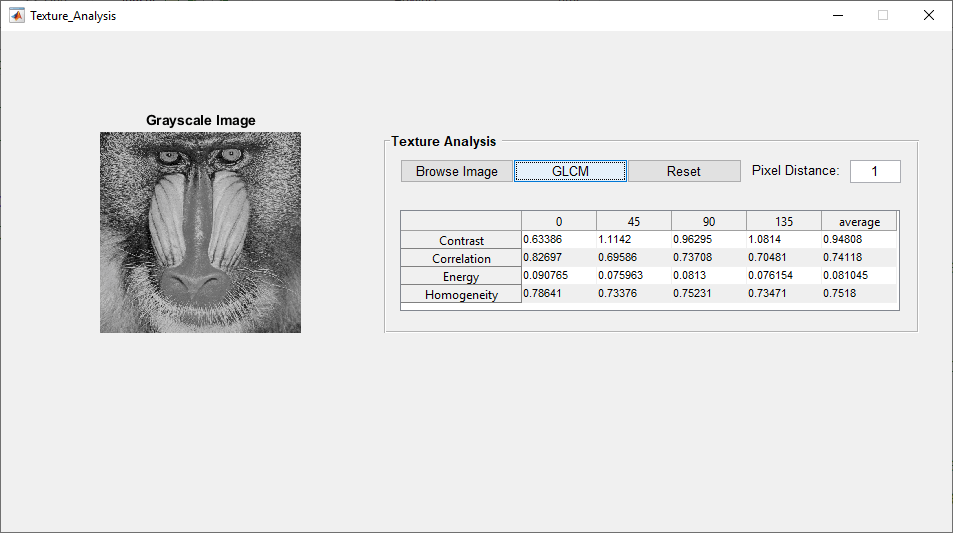Viewport: 953px width, 533px height.
Task: Click the 0 degree column header
Action: [x=558, y=221]
